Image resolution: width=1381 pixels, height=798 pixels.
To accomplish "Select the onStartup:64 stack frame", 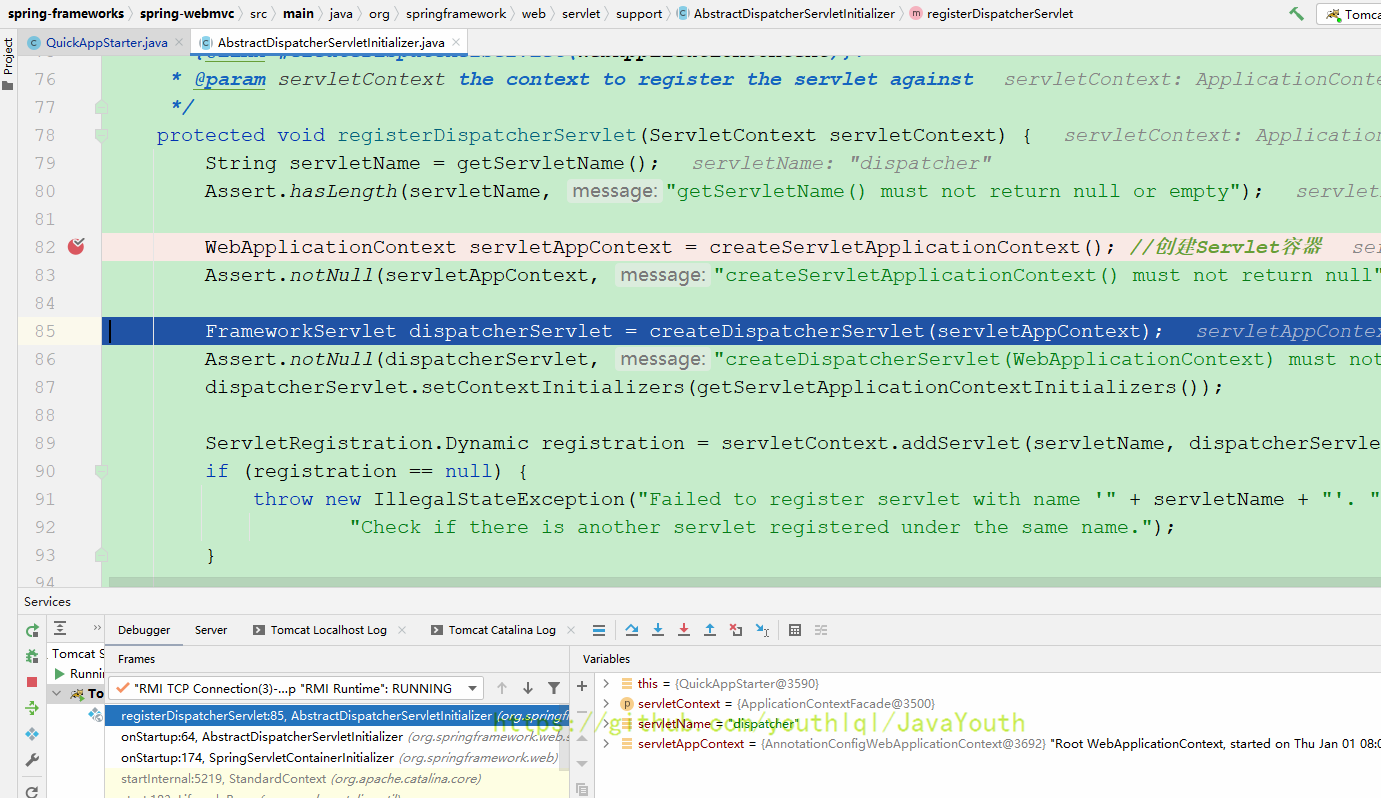I will [300, 737].
